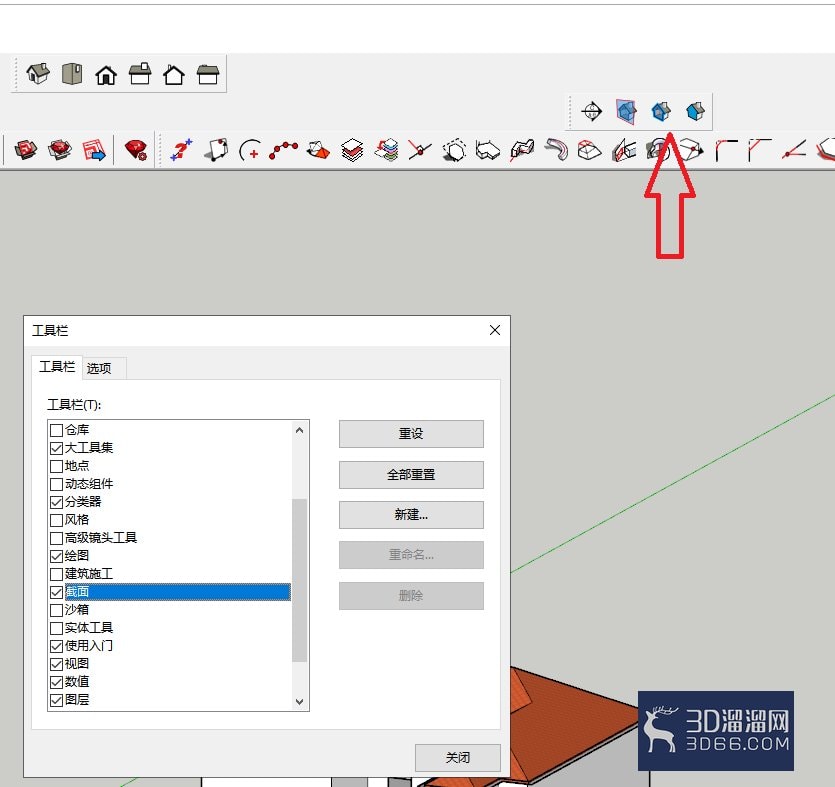Viewport: 835px width, 787px height.
Task: Open the Extension Warehouse red box icon
Action: [x=26, y=150]
